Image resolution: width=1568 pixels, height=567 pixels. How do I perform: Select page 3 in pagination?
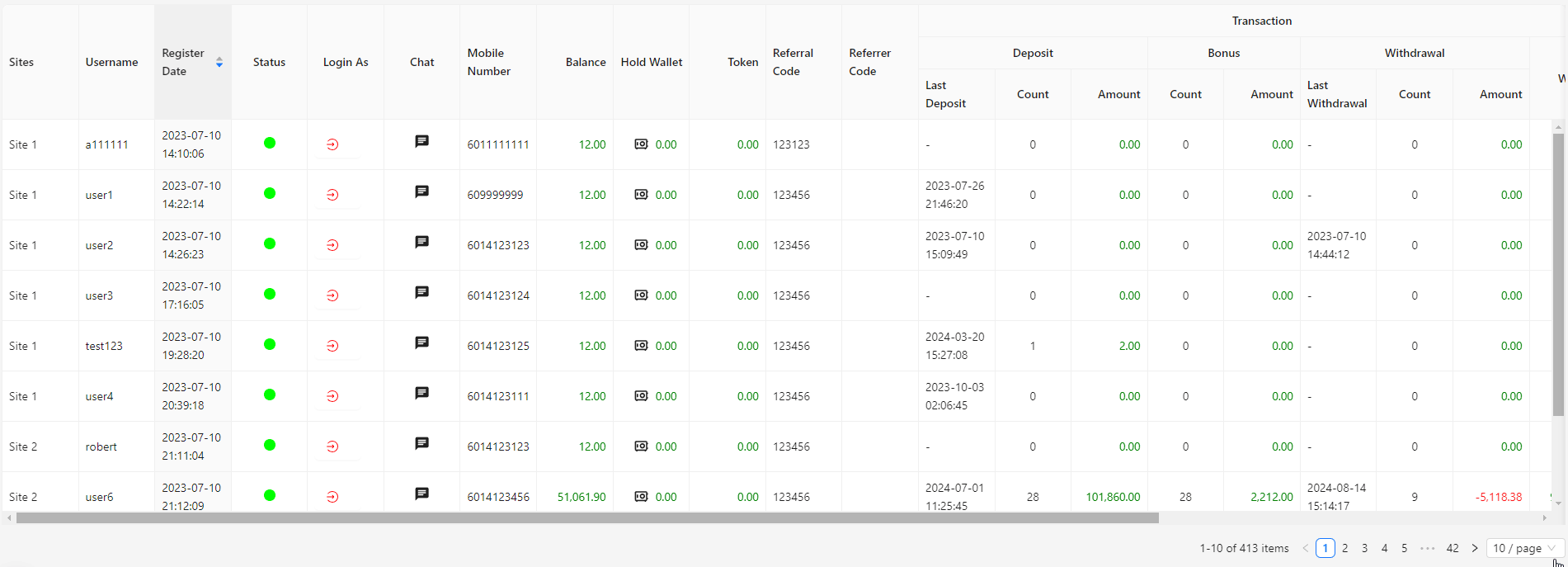1365,548
